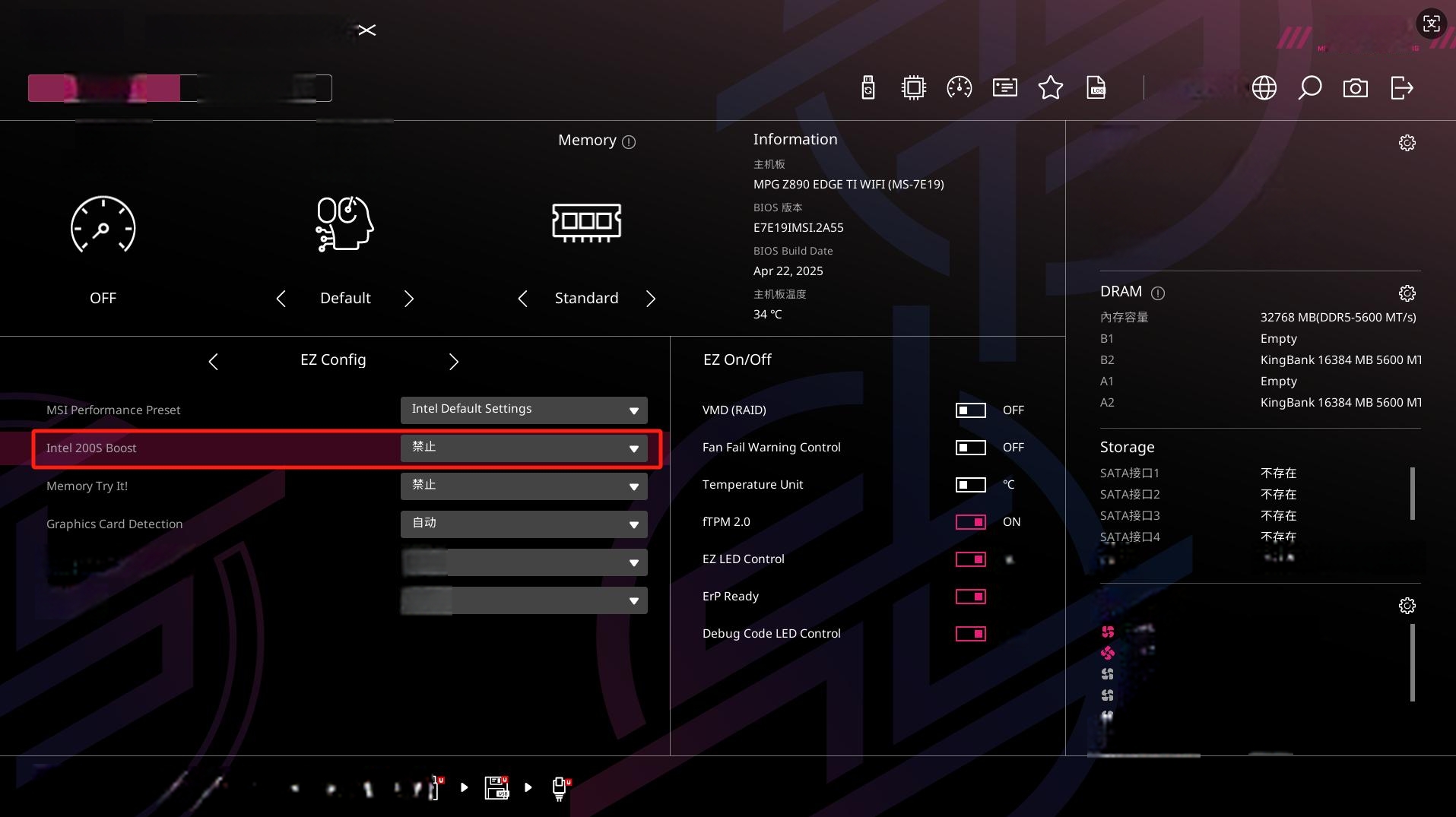Open the info card toolbar icon
The height and width of the screenshot is (817, 1456).
click(1004, 88)
